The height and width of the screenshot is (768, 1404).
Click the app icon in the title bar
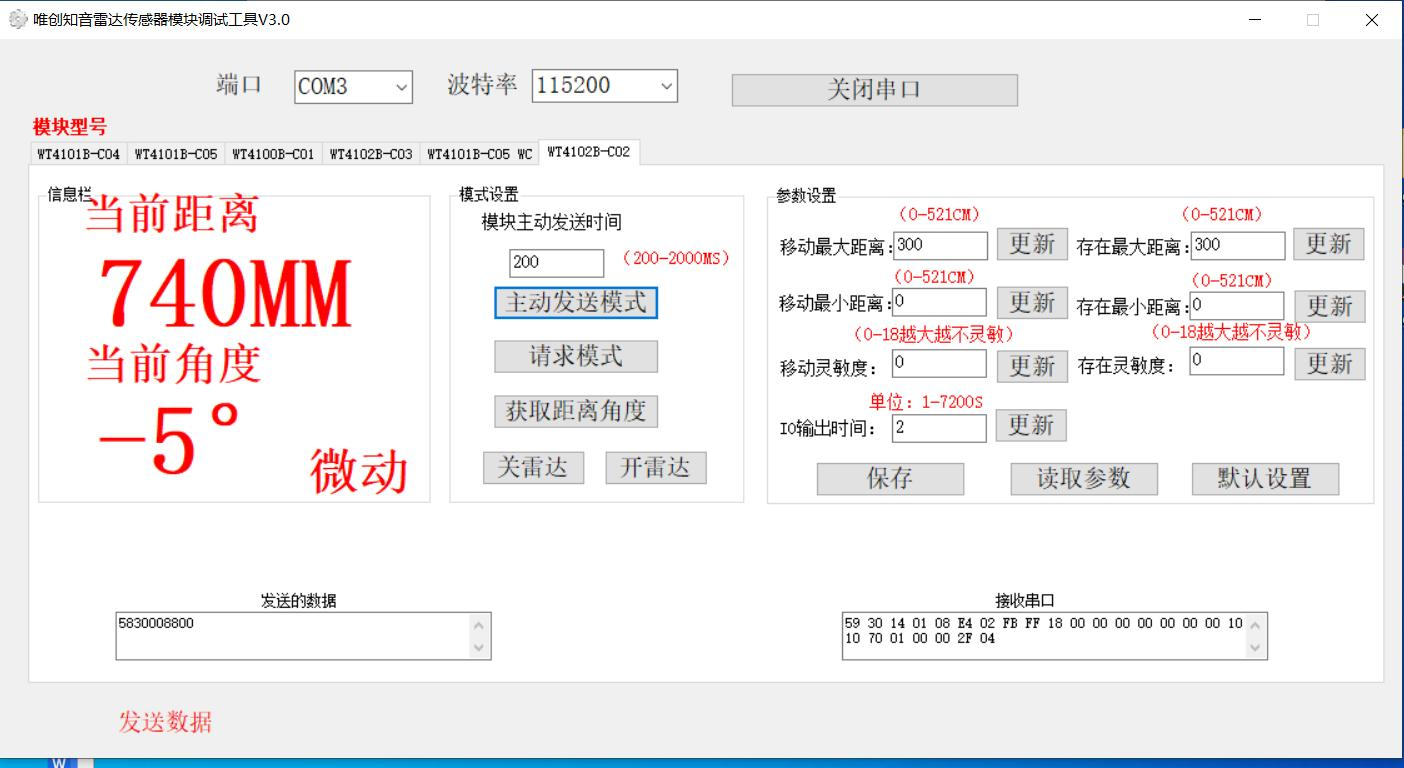(18, 20)
